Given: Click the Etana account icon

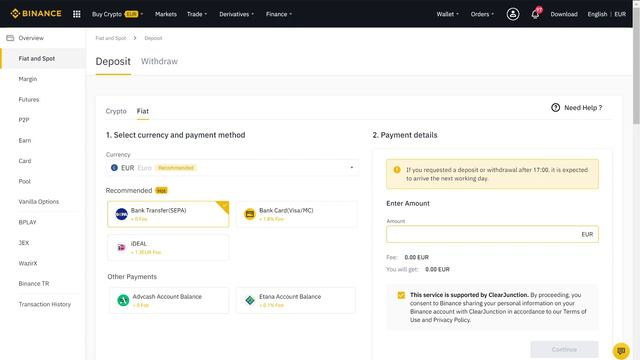Looking at the screenshot, I should click(250, 300).
